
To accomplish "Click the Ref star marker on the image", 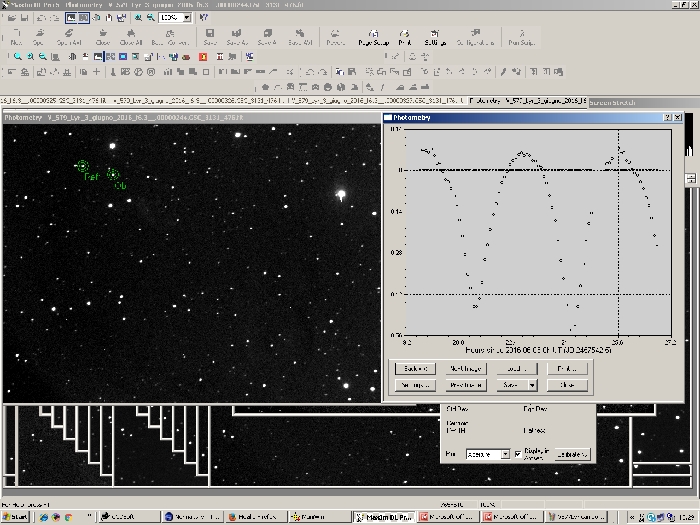I will pos(82,166).
